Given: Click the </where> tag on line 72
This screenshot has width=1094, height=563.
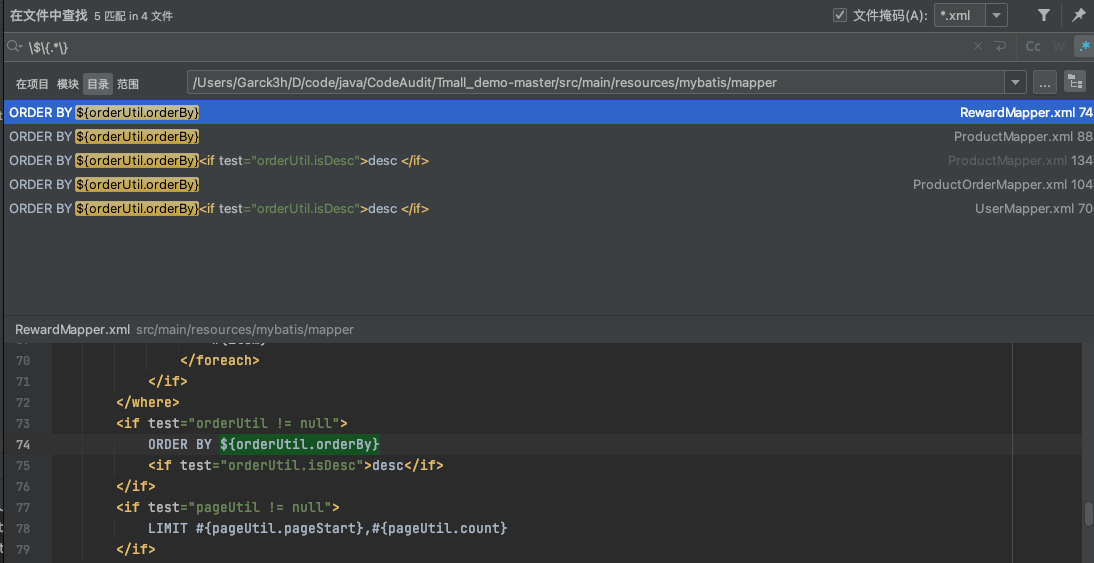Looking at the screenshot, I should [148, 403].
